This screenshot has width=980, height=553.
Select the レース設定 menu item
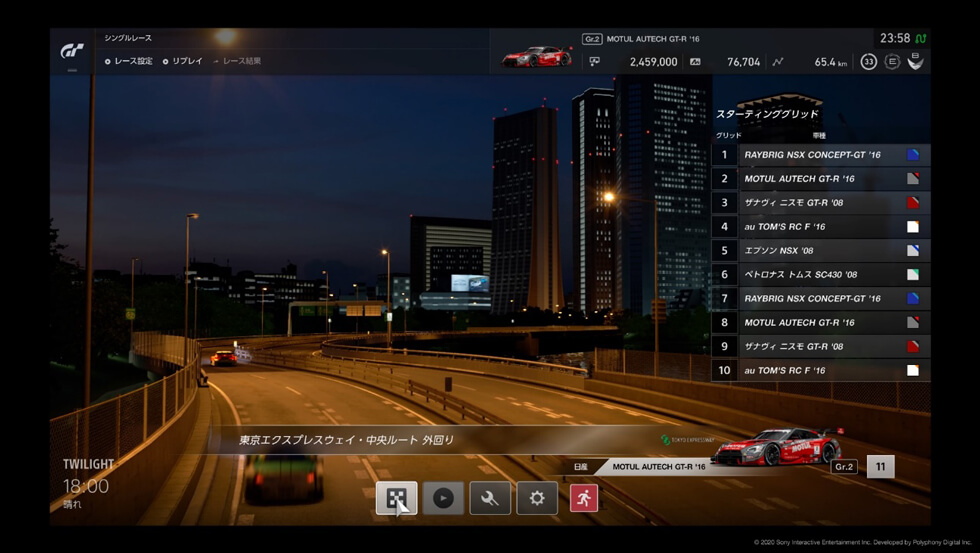point(129,61)
